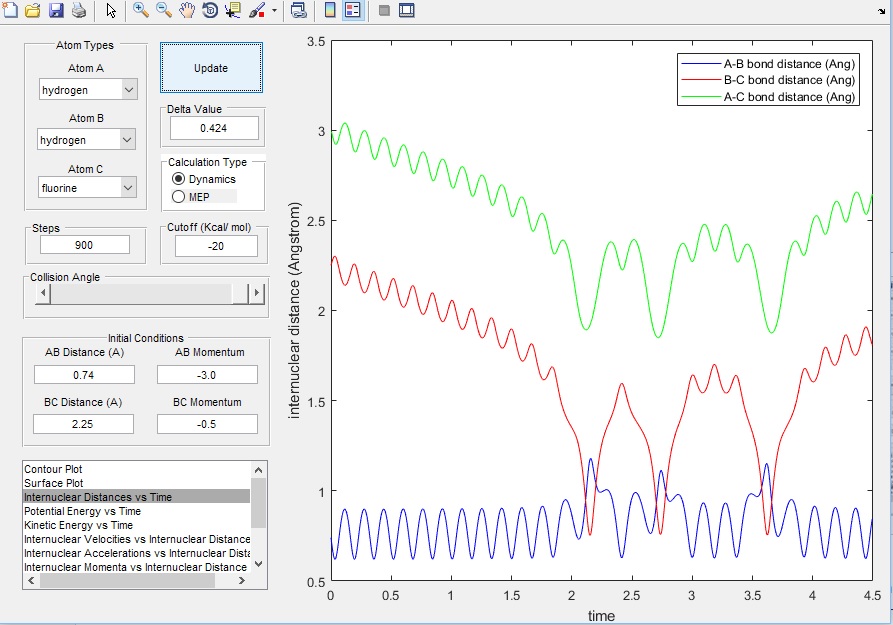
Task: Select the Data Cursor tool
Action: coord(232,10)
